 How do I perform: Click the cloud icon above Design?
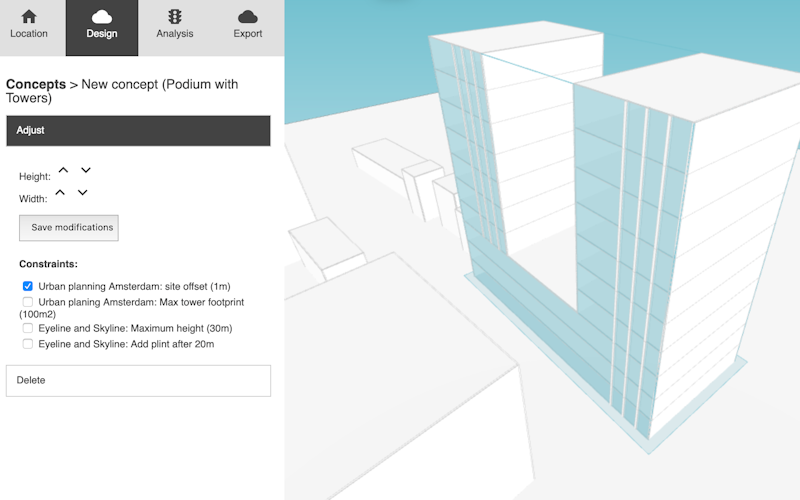101,16
